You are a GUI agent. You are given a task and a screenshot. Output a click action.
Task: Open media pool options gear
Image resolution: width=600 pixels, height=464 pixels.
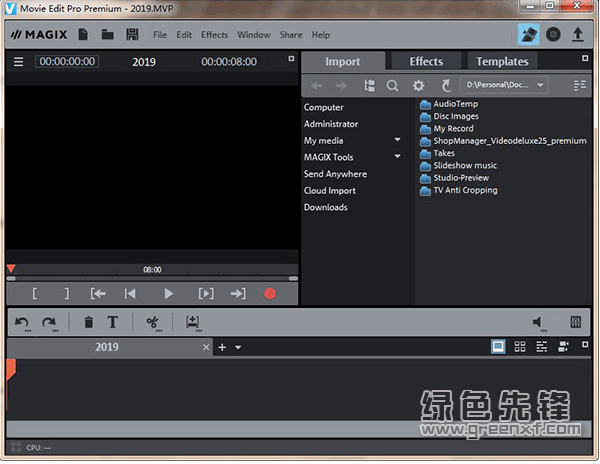(x=418, y=85)
